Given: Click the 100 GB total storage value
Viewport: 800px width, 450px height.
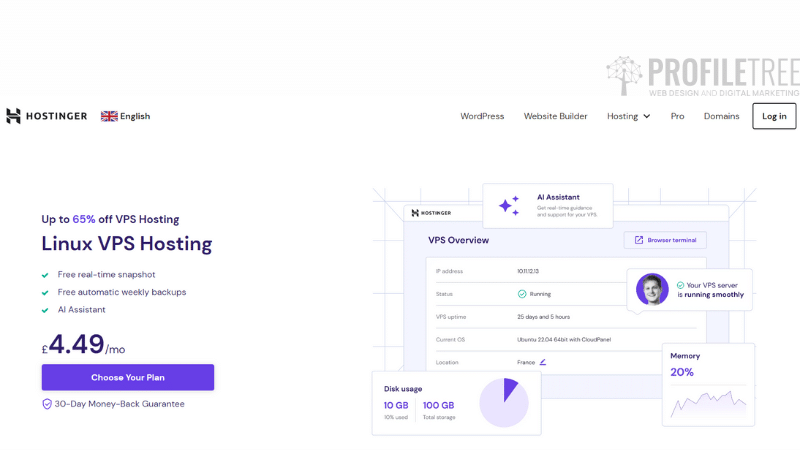Looking at the screenshot, I should click(x=438, y=405).
